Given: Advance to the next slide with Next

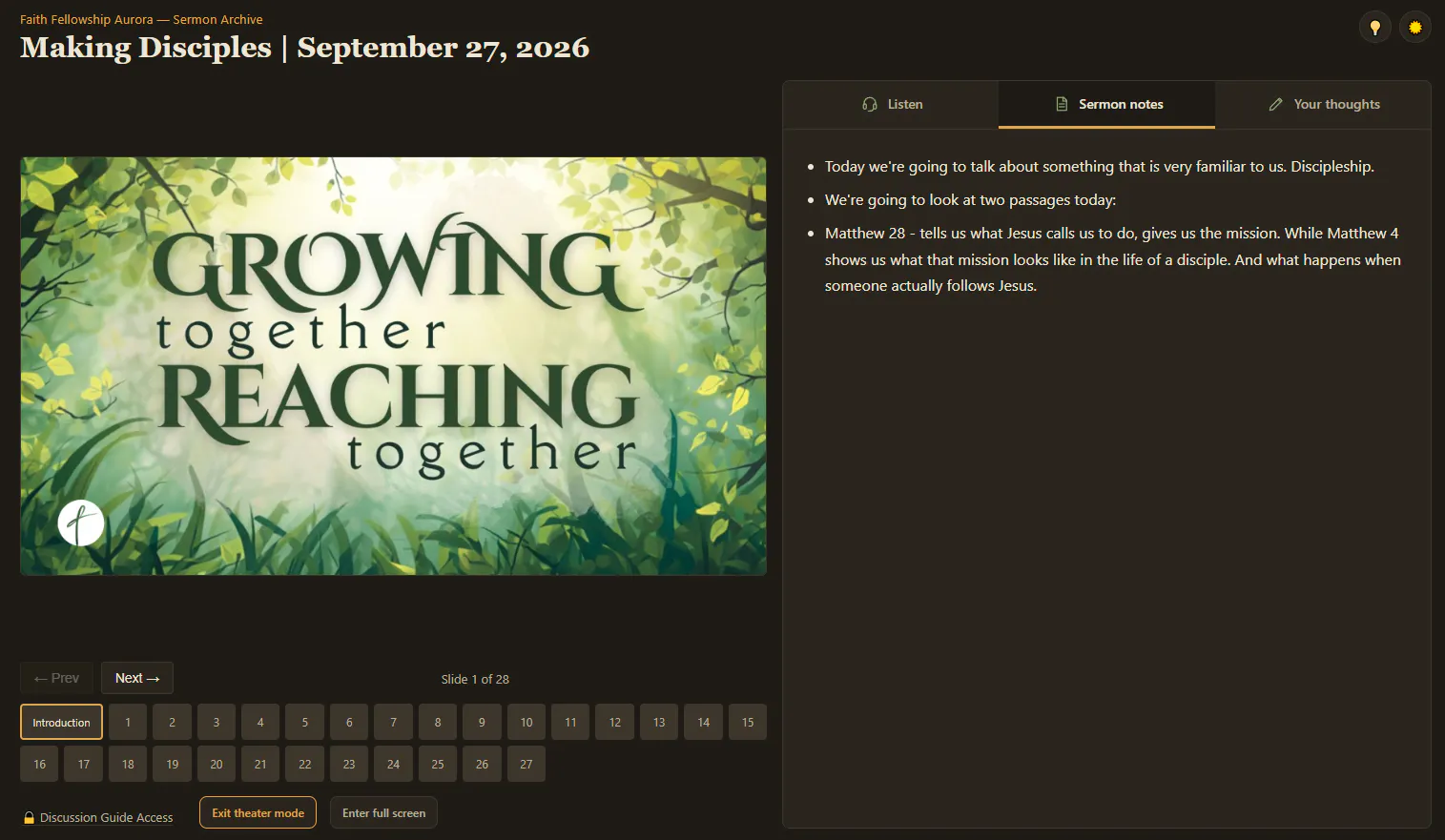Looking at the screenshot, I should [137, 678].
